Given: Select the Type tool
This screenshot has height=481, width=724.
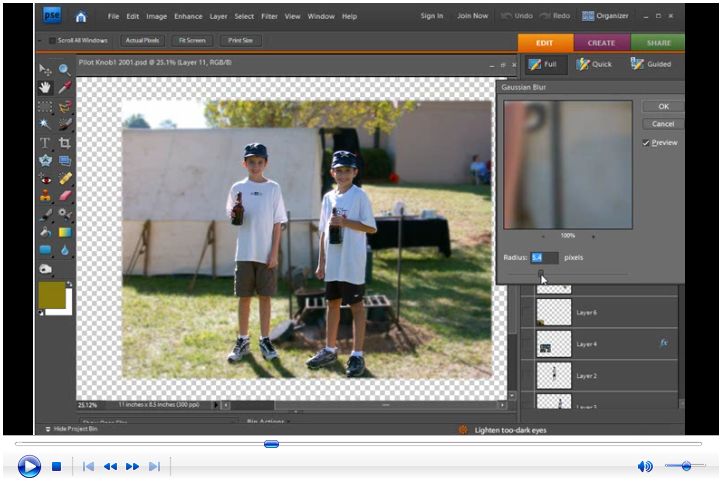Looking at the screenshot, I should [45, 143].
